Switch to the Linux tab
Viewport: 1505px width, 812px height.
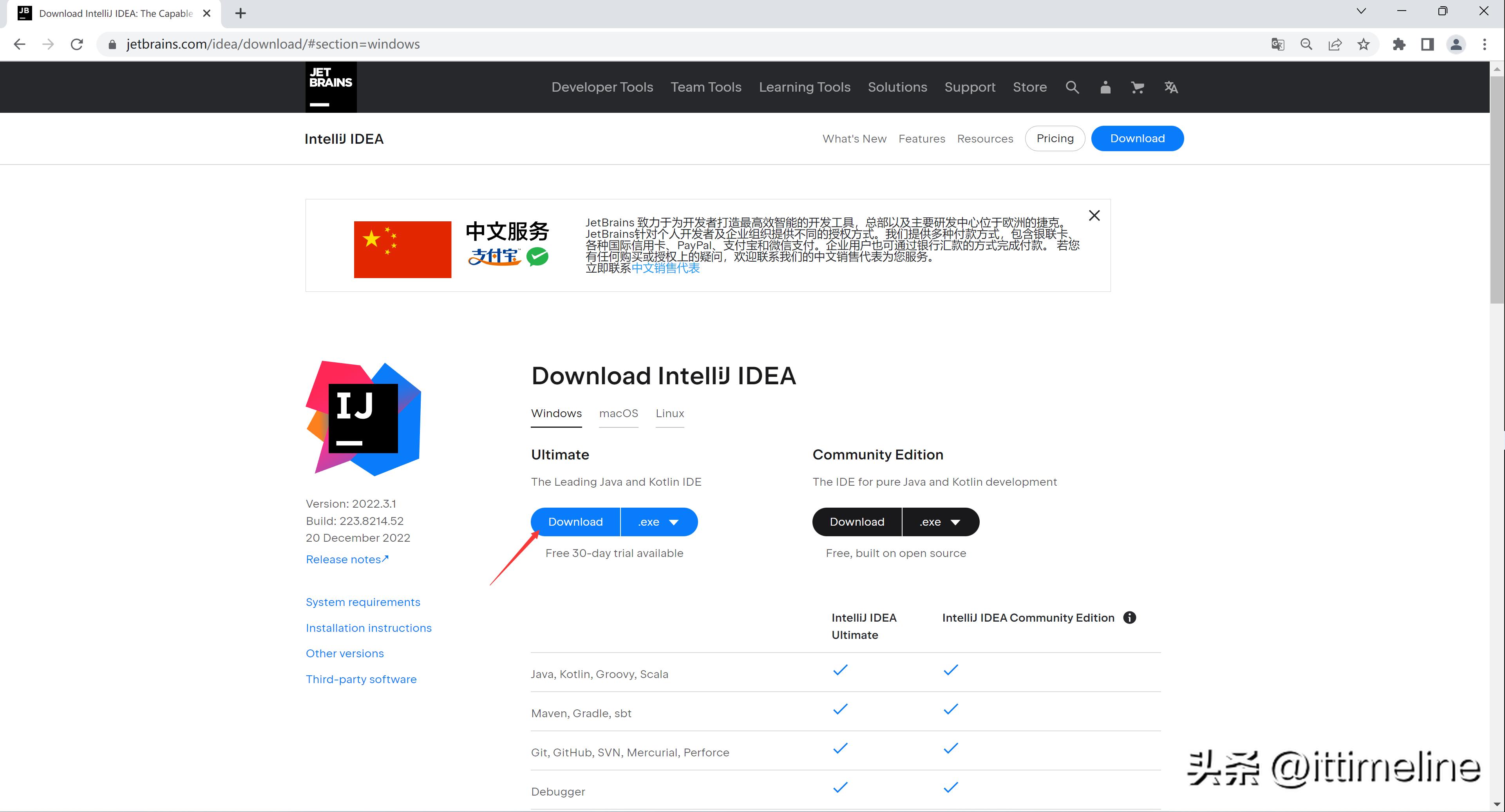(669, 414)
